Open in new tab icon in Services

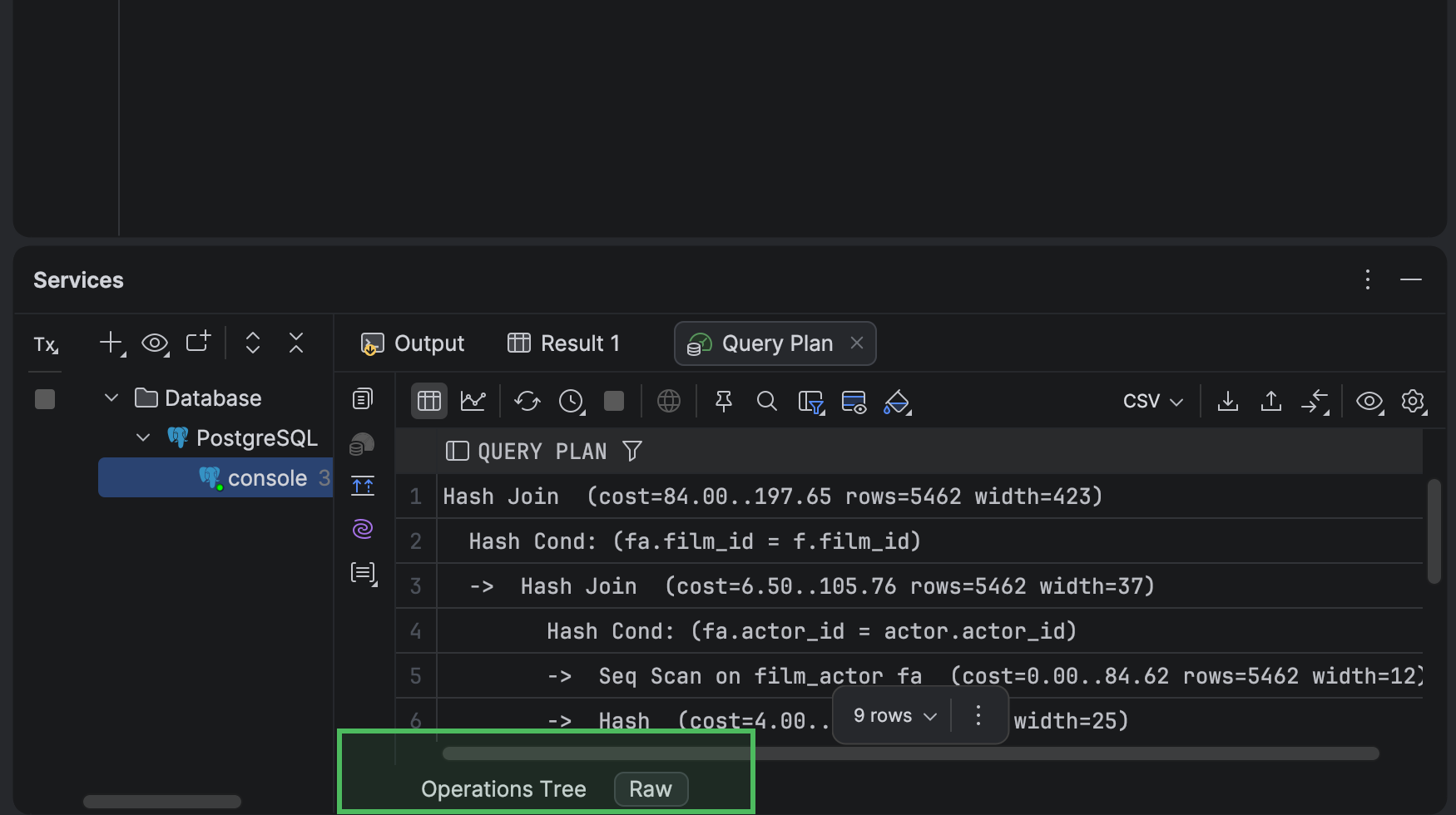[x=198, y=342]
